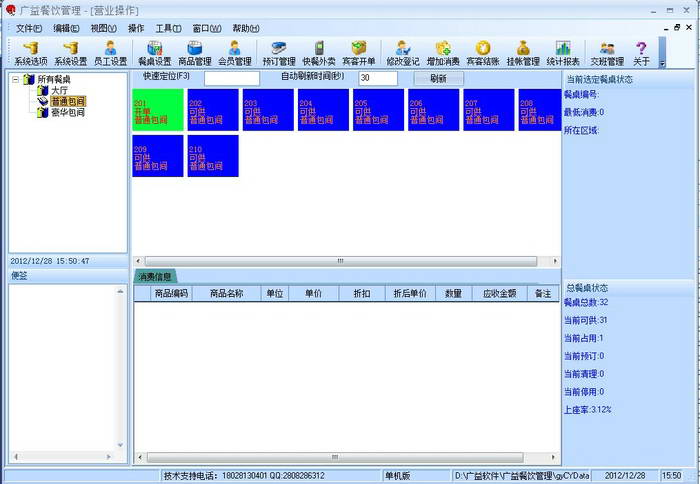Click 宾客开单 toolbar icon

(x=358, y=53)
